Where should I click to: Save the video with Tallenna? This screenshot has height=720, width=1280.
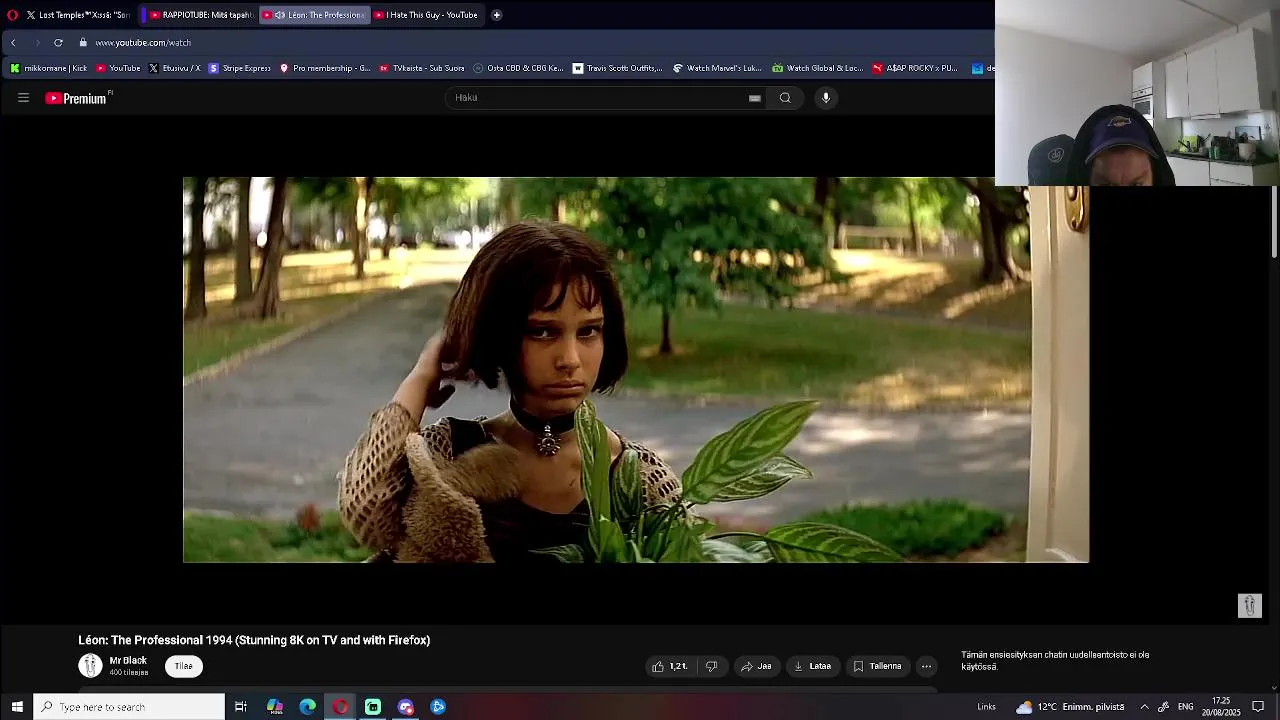tap(877, 666)
